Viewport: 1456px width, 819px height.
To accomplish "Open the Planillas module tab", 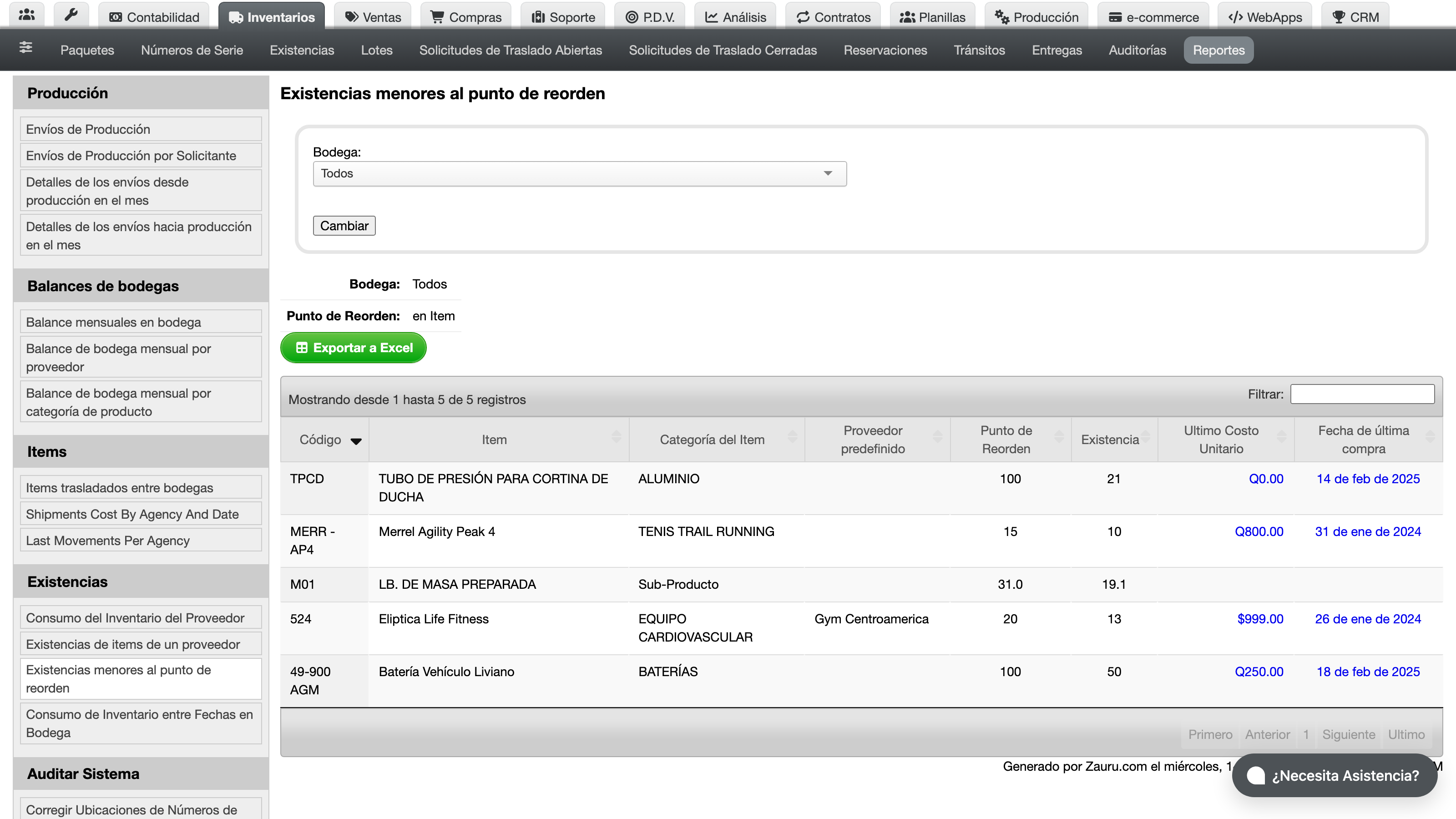I will (933, 17).
